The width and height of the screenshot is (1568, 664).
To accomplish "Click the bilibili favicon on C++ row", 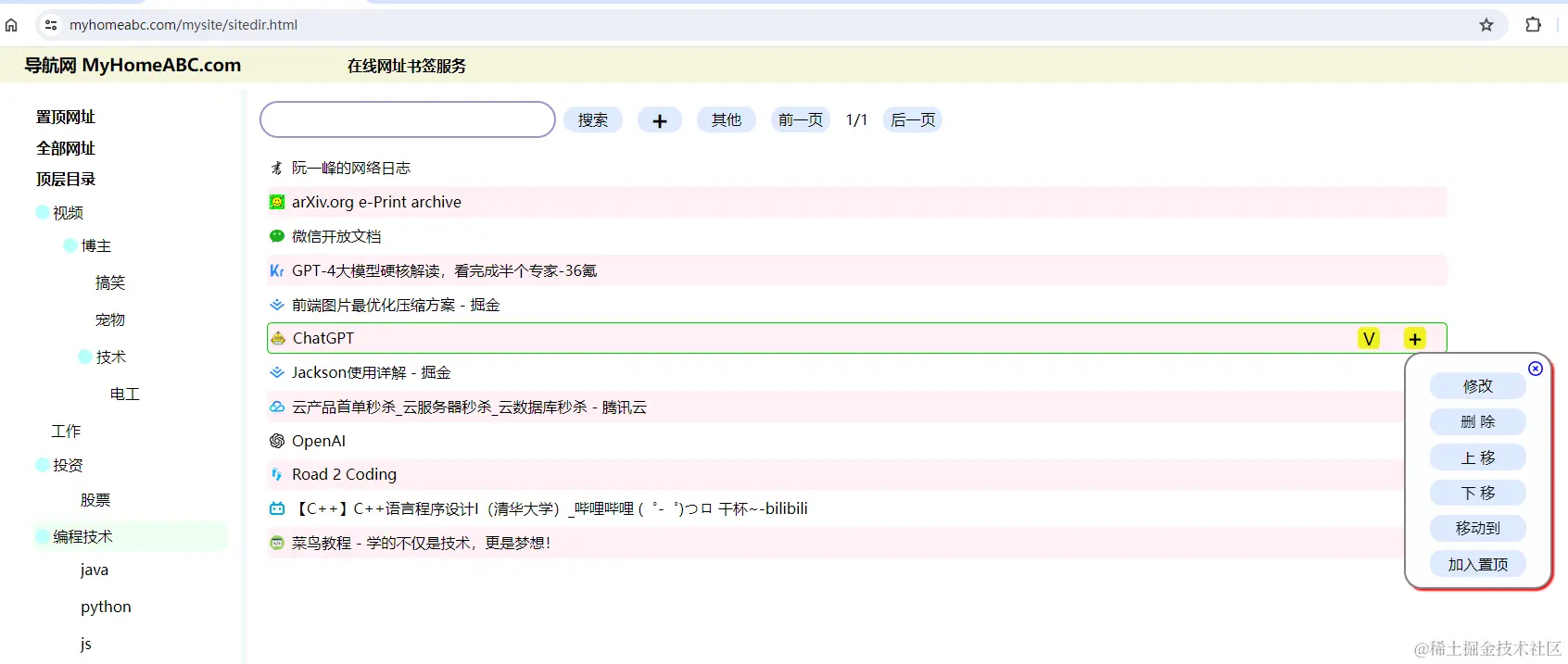I will 276,508.
